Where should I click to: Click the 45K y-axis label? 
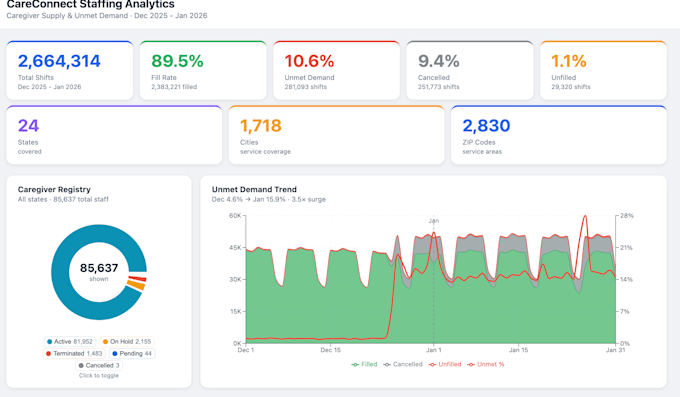pyautogui.click(x=235, y=248)
